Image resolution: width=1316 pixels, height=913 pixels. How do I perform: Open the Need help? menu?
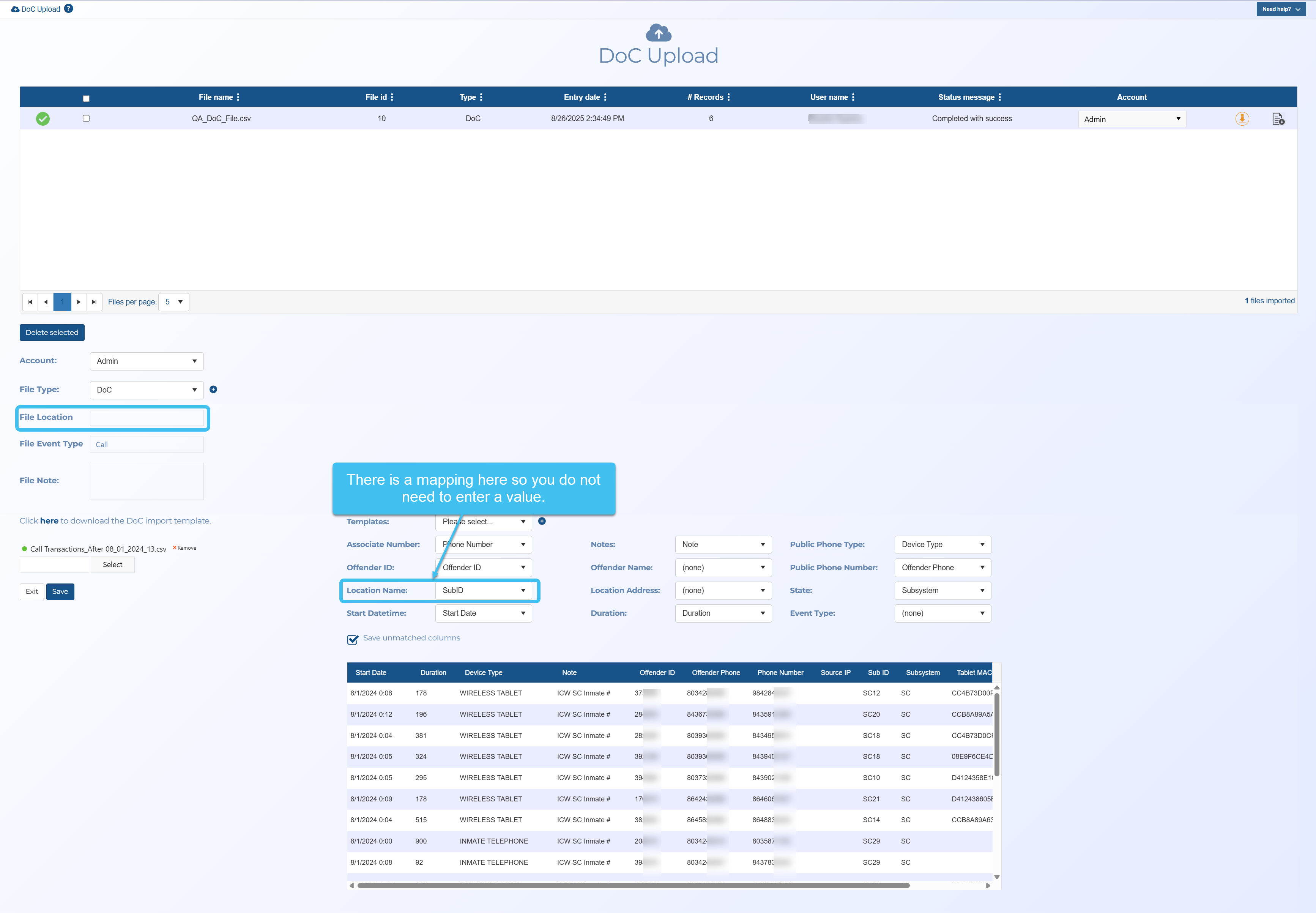1281,9
